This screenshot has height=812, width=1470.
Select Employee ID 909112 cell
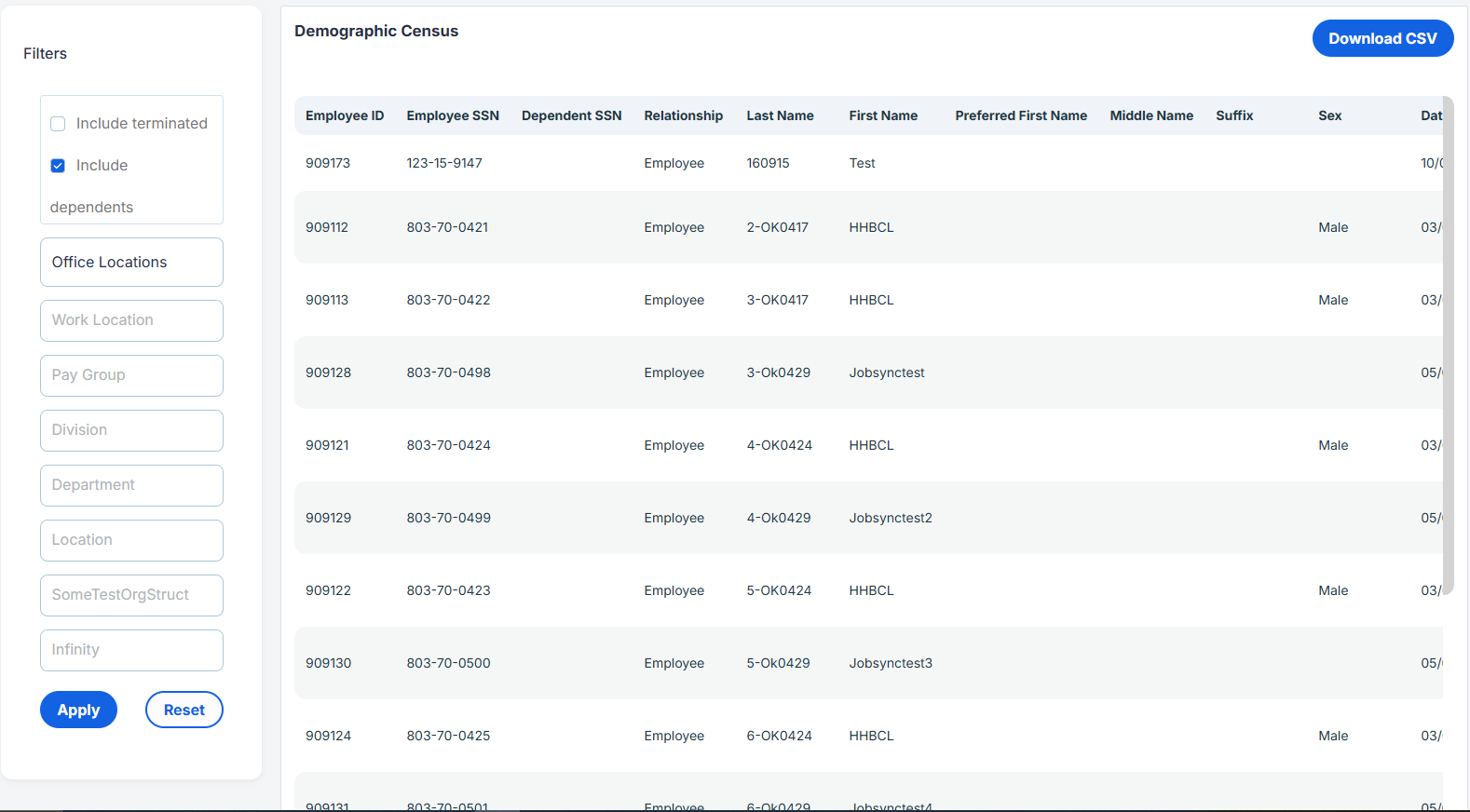pos(327,227)
